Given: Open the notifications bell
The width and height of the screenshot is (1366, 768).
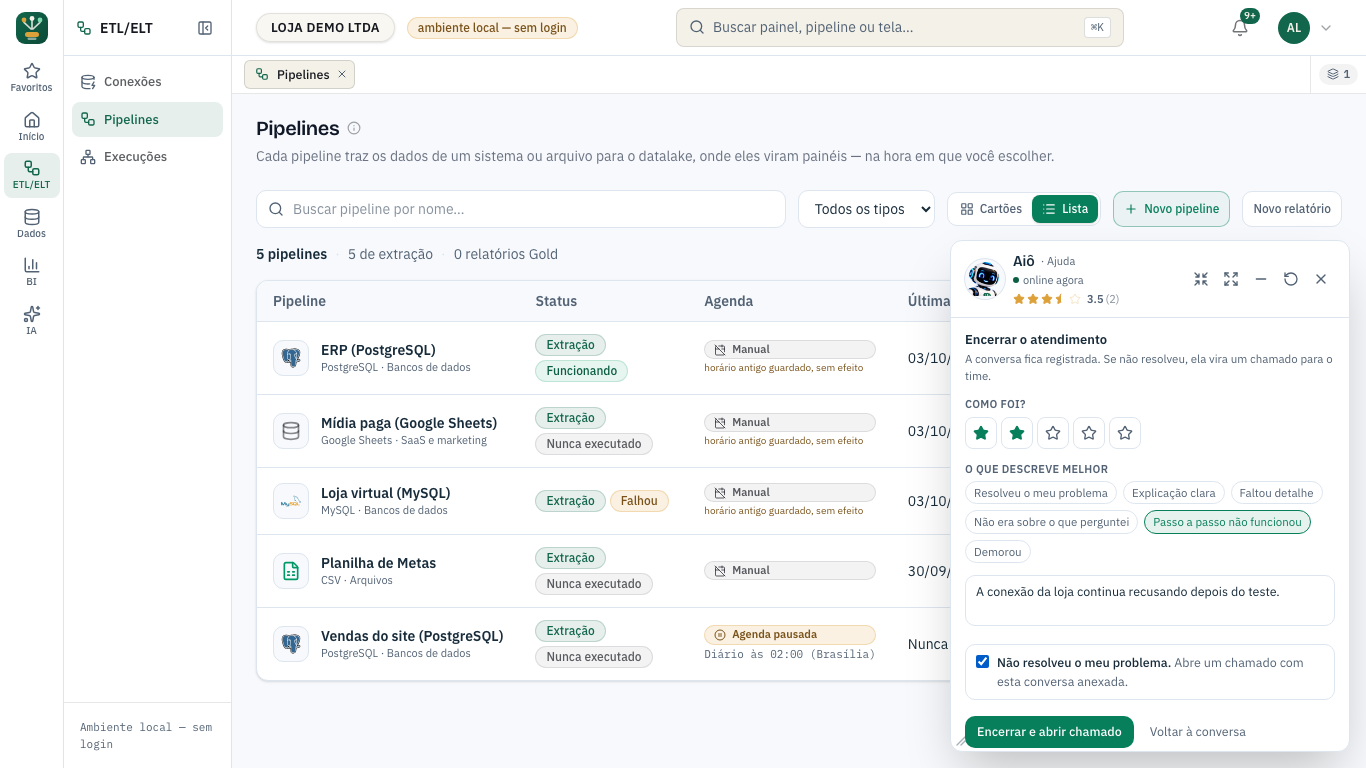Looking at the screenshot, I should point(1240,28).
